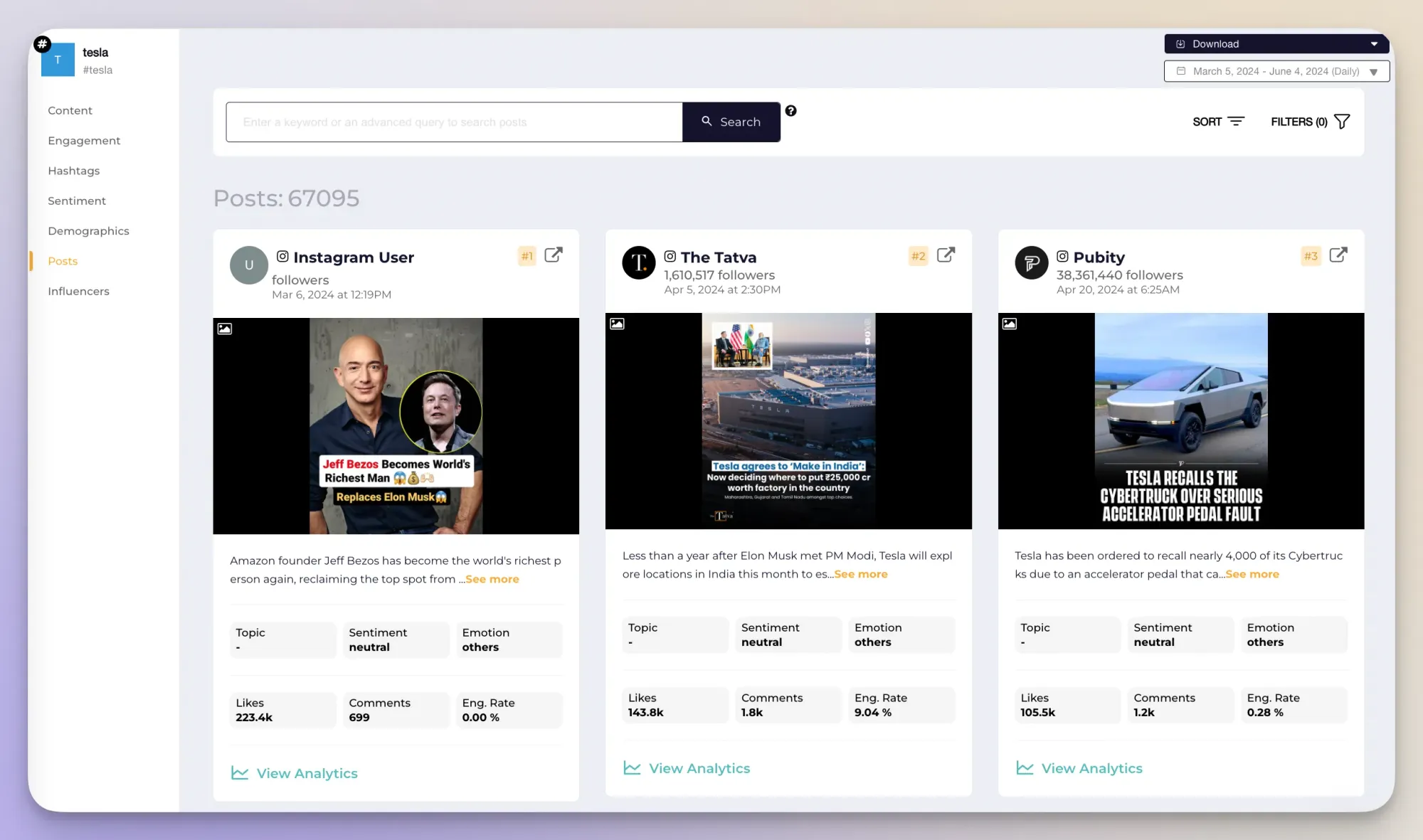
Task: Click the #3 rank badge
Action: pyautogui.click(x=1311, y=256)
